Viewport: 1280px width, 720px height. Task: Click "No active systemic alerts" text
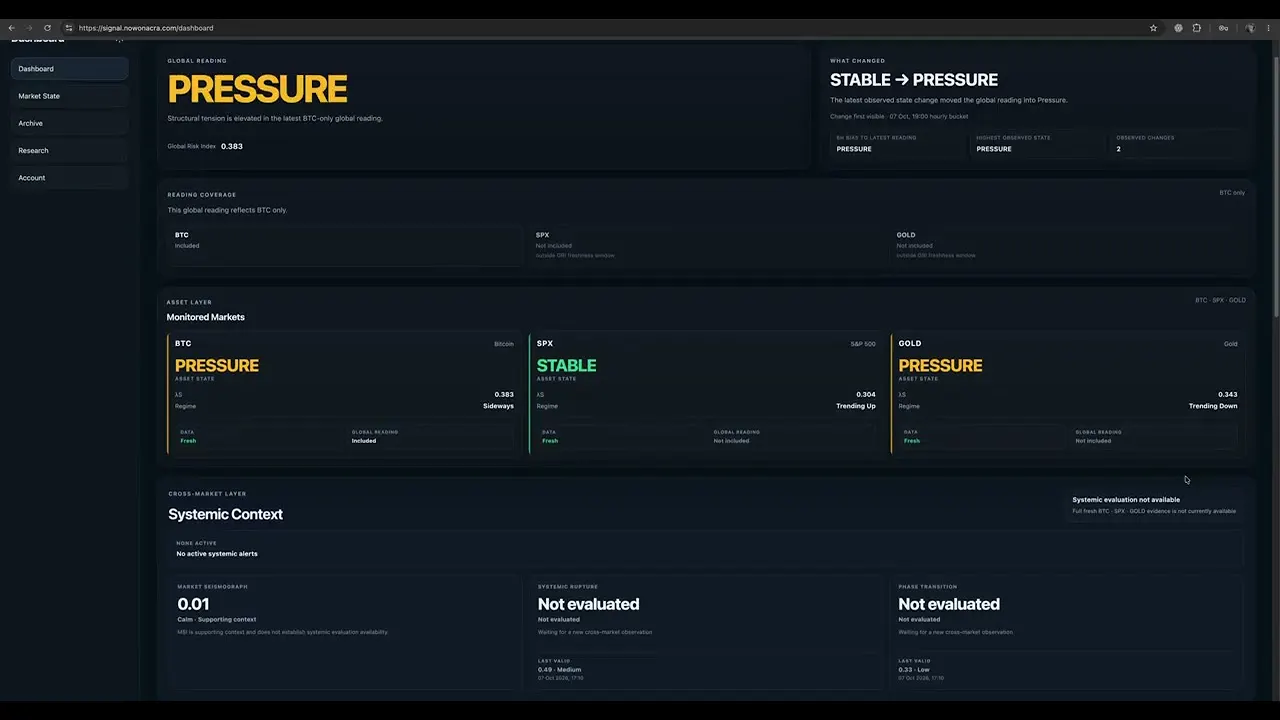click(217, 554)
